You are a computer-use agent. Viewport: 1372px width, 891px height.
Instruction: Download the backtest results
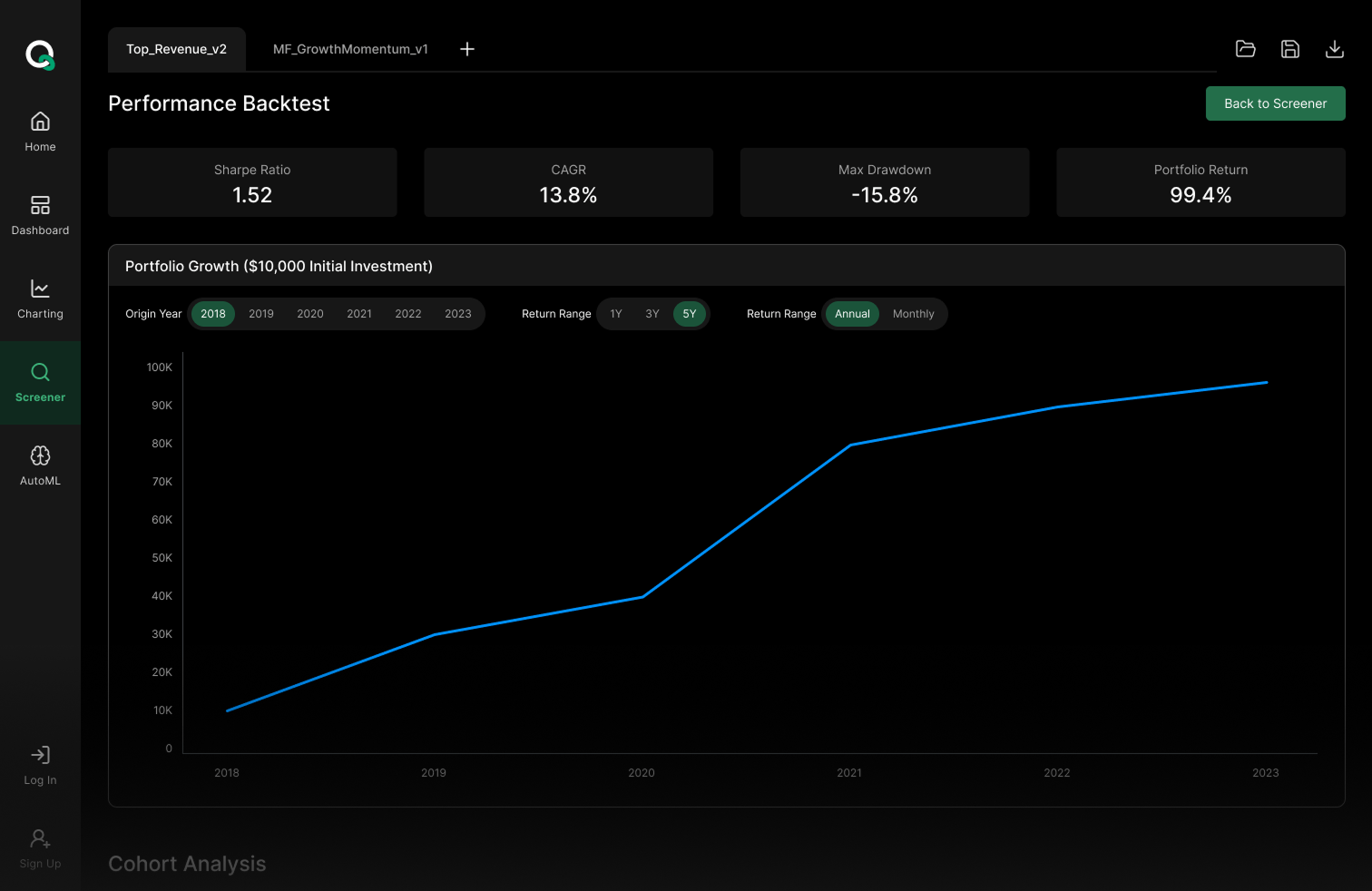coord(1334,49)
